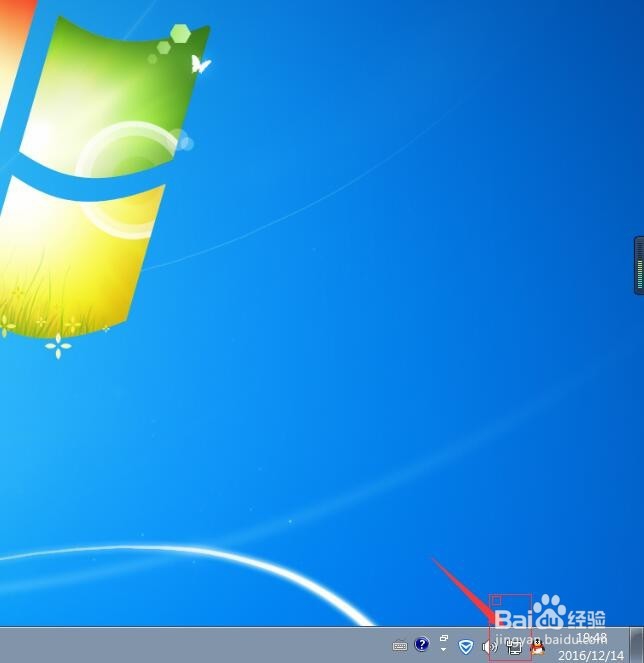The height and width of the screenshot is (663, 644).
Task: Click the restore window icon in language bar
Action: tap(444, 638)
